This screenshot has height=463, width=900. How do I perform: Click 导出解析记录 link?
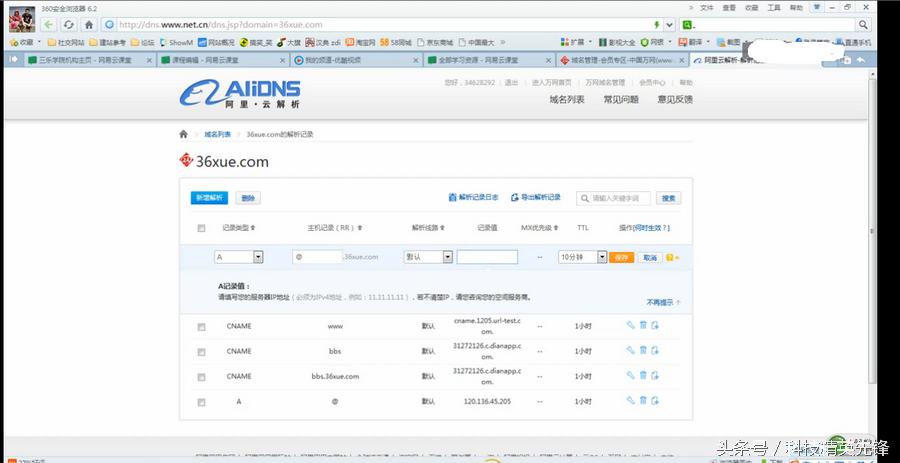[536, 197]
